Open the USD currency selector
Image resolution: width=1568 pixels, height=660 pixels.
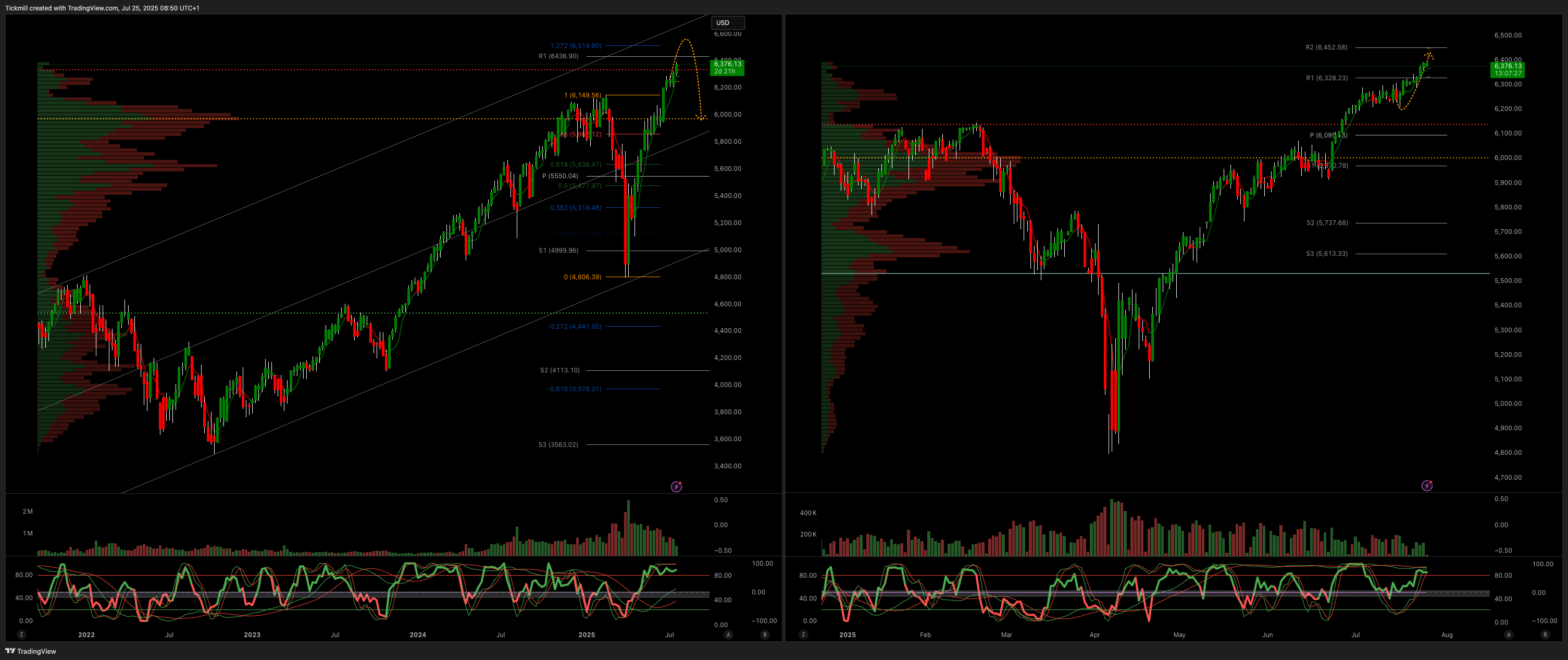(728, 22)
